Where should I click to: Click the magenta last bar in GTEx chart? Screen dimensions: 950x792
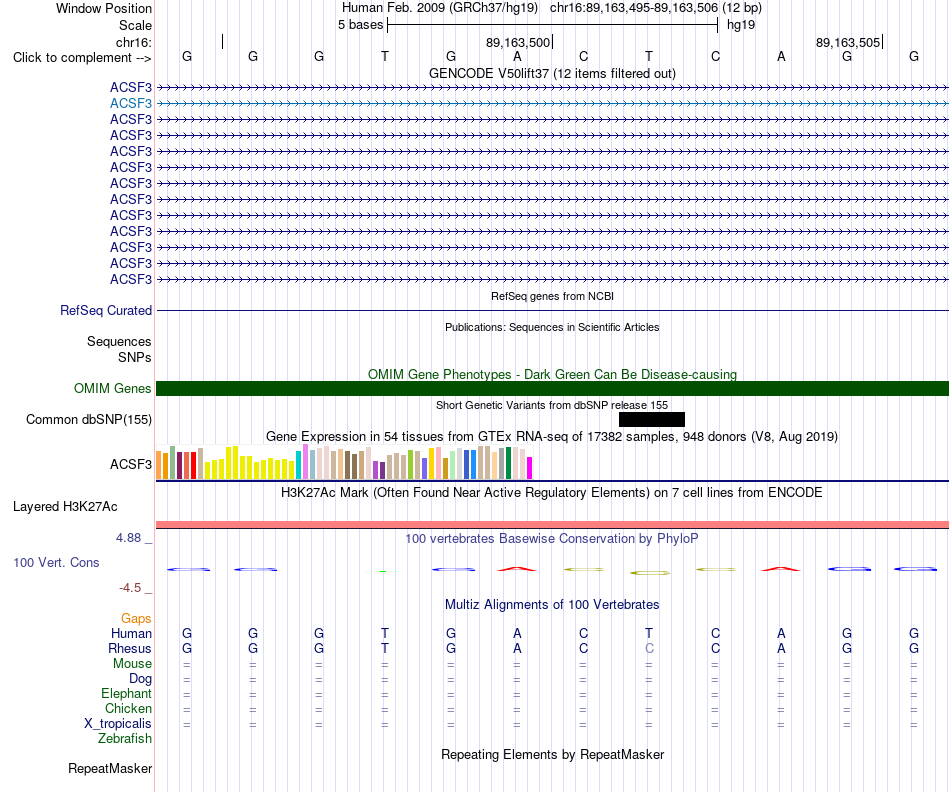pos(529,468)
